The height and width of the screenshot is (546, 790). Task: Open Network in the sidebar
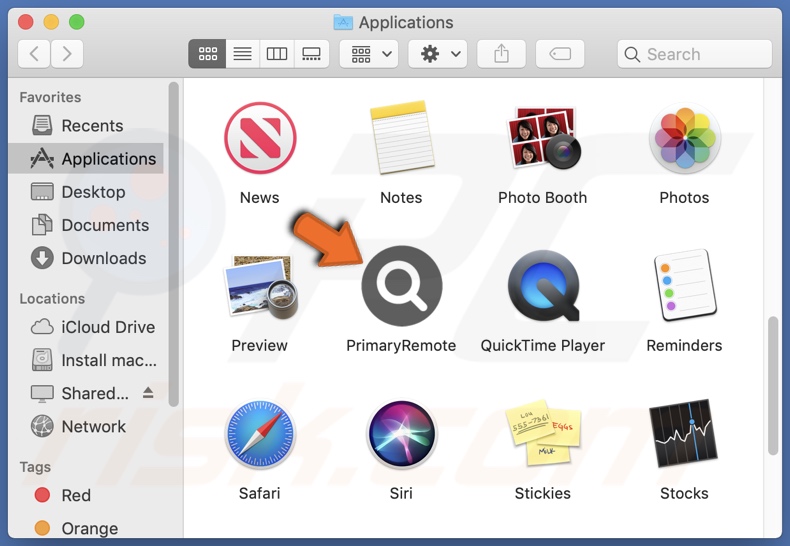[86, 427]
